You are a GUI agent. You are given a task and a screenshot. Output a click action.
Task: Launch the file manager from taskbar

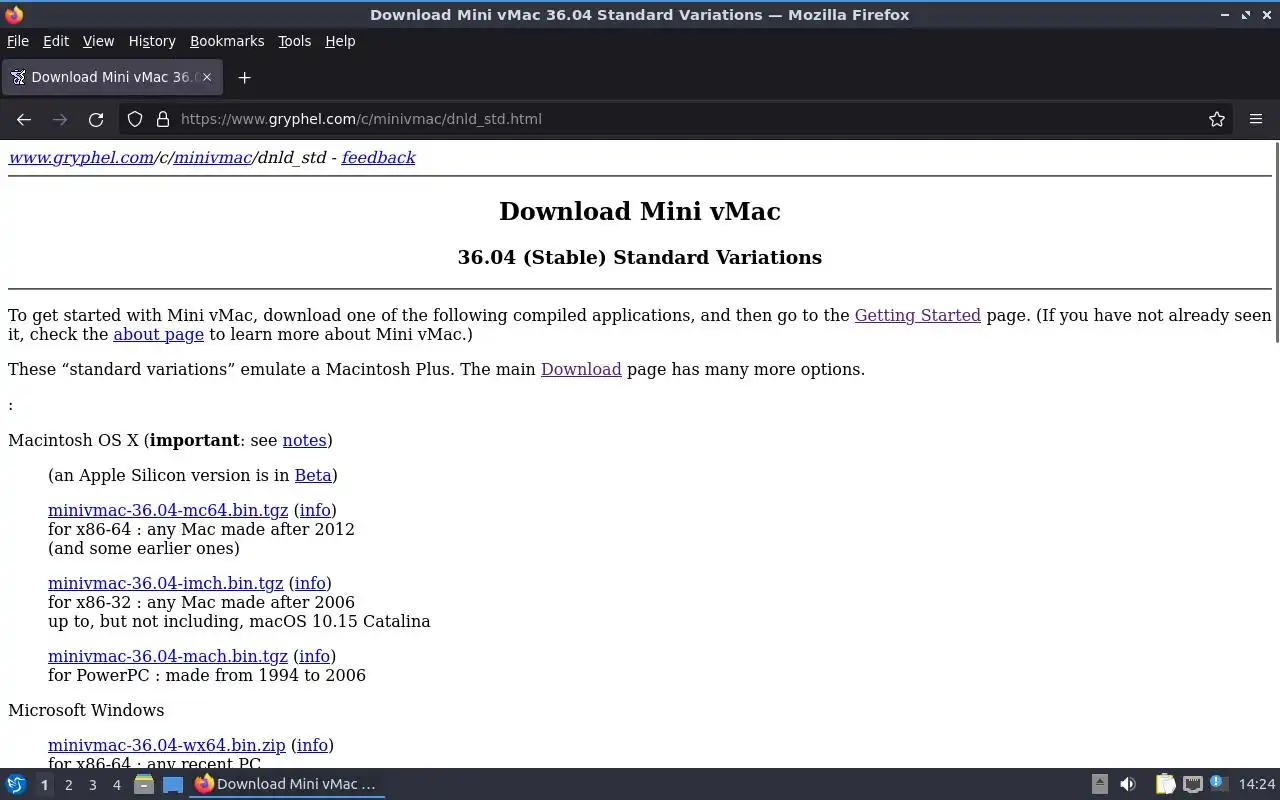tap(144, 784)
